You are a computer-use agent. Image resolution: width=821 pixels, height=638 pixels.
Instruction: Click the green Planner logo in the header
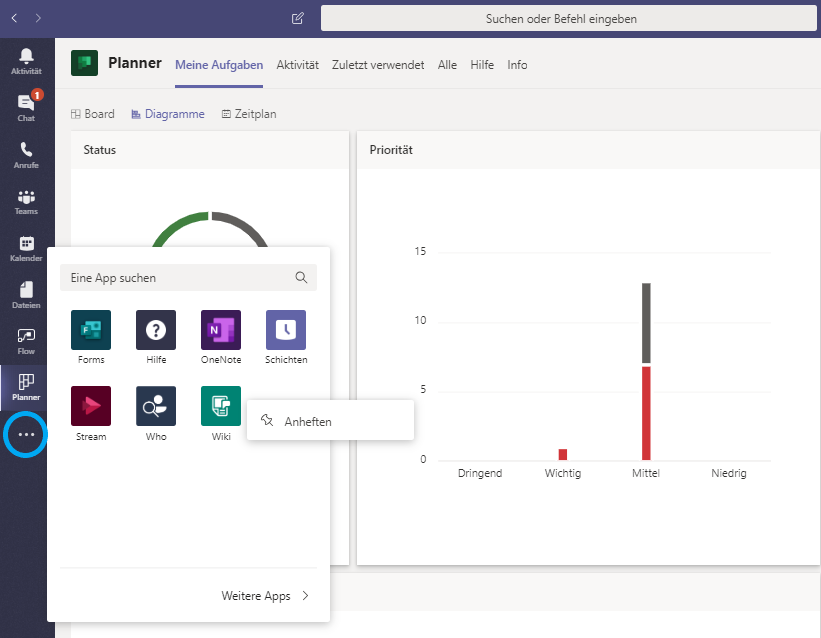click(84, 63)
